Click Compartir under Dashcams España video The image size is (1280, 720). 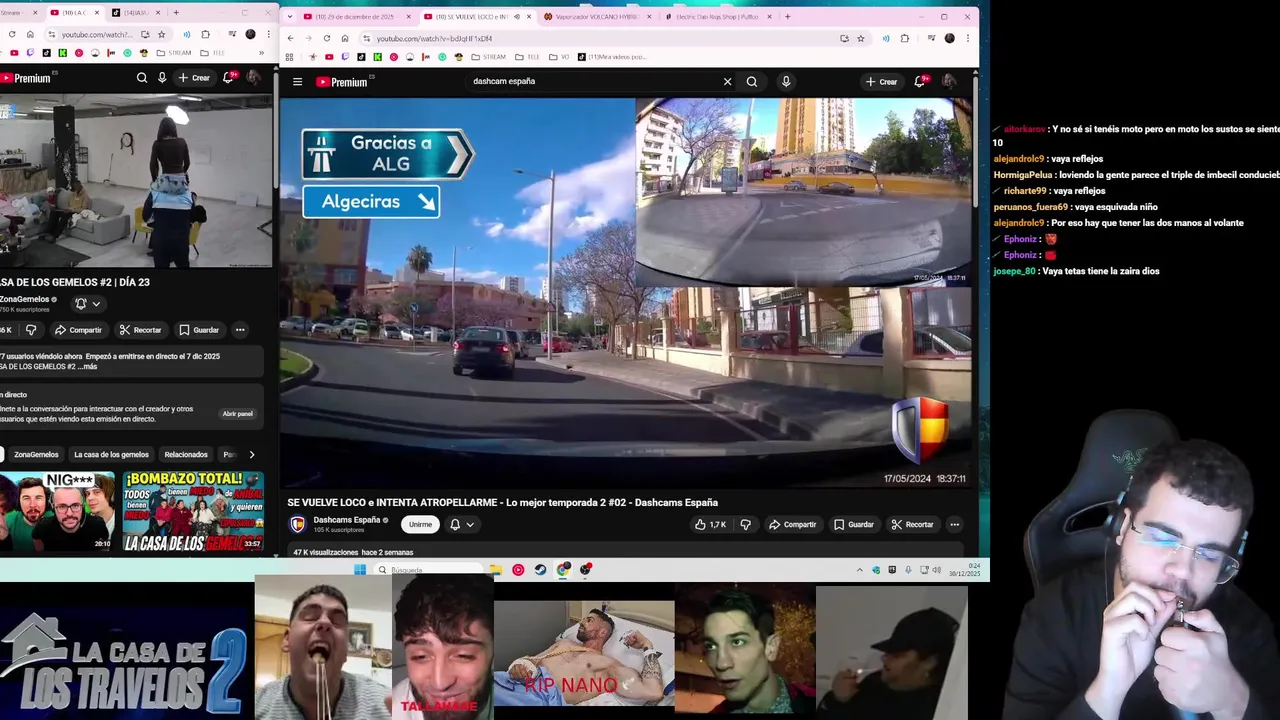click(x=793, y=524)
